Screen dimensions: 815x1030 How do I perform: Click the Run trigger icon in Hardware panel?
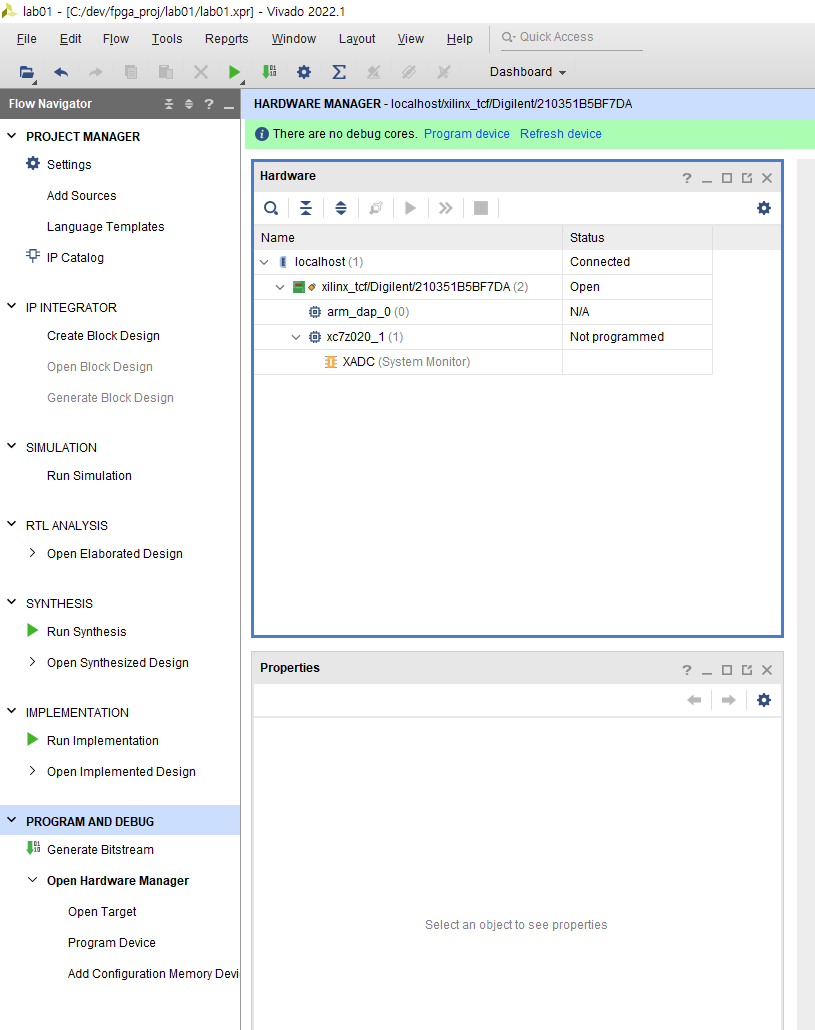click(x=410, y=208)
